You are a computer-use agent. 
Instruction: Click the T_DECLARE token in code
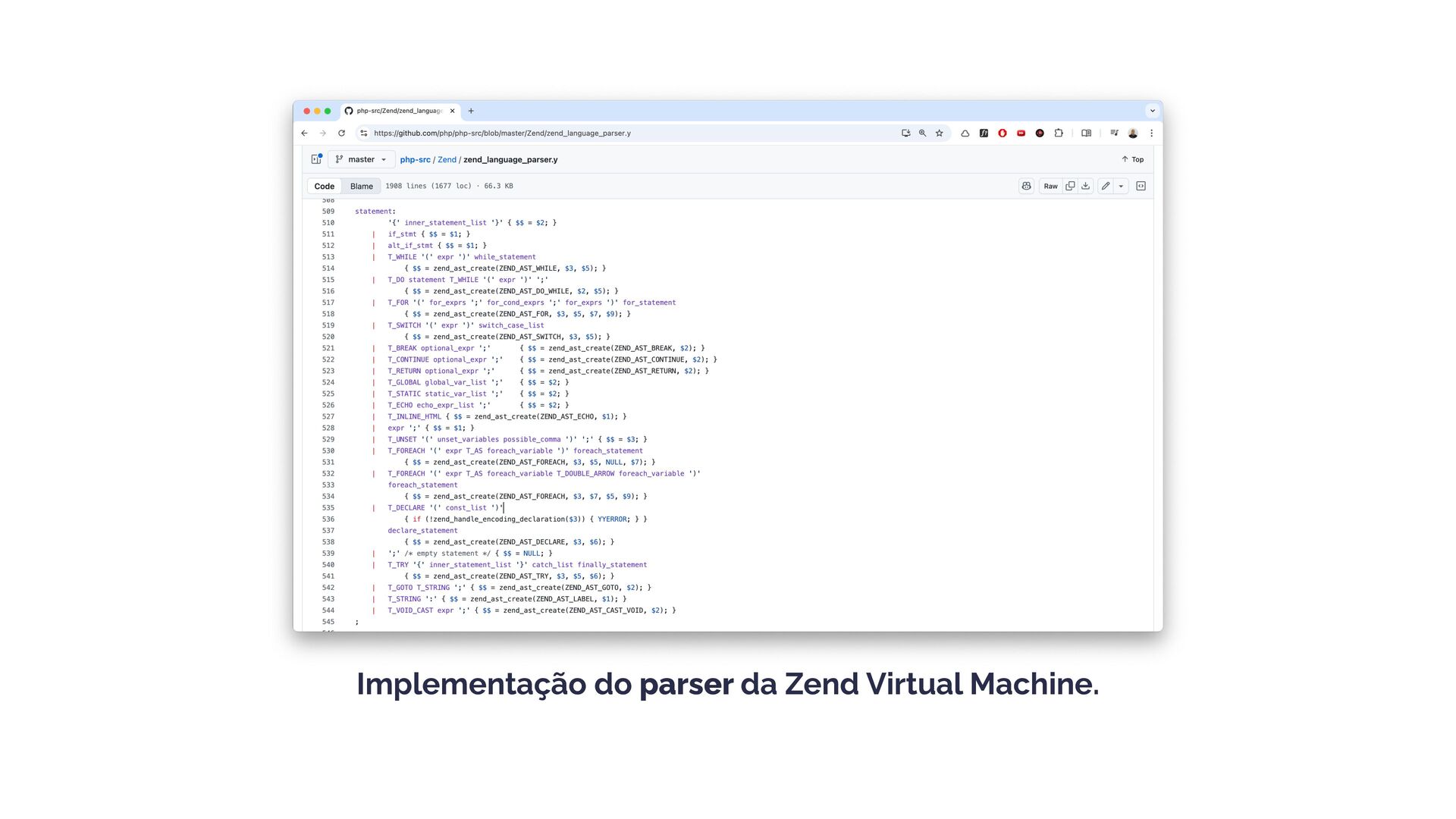tap(406, 508)
